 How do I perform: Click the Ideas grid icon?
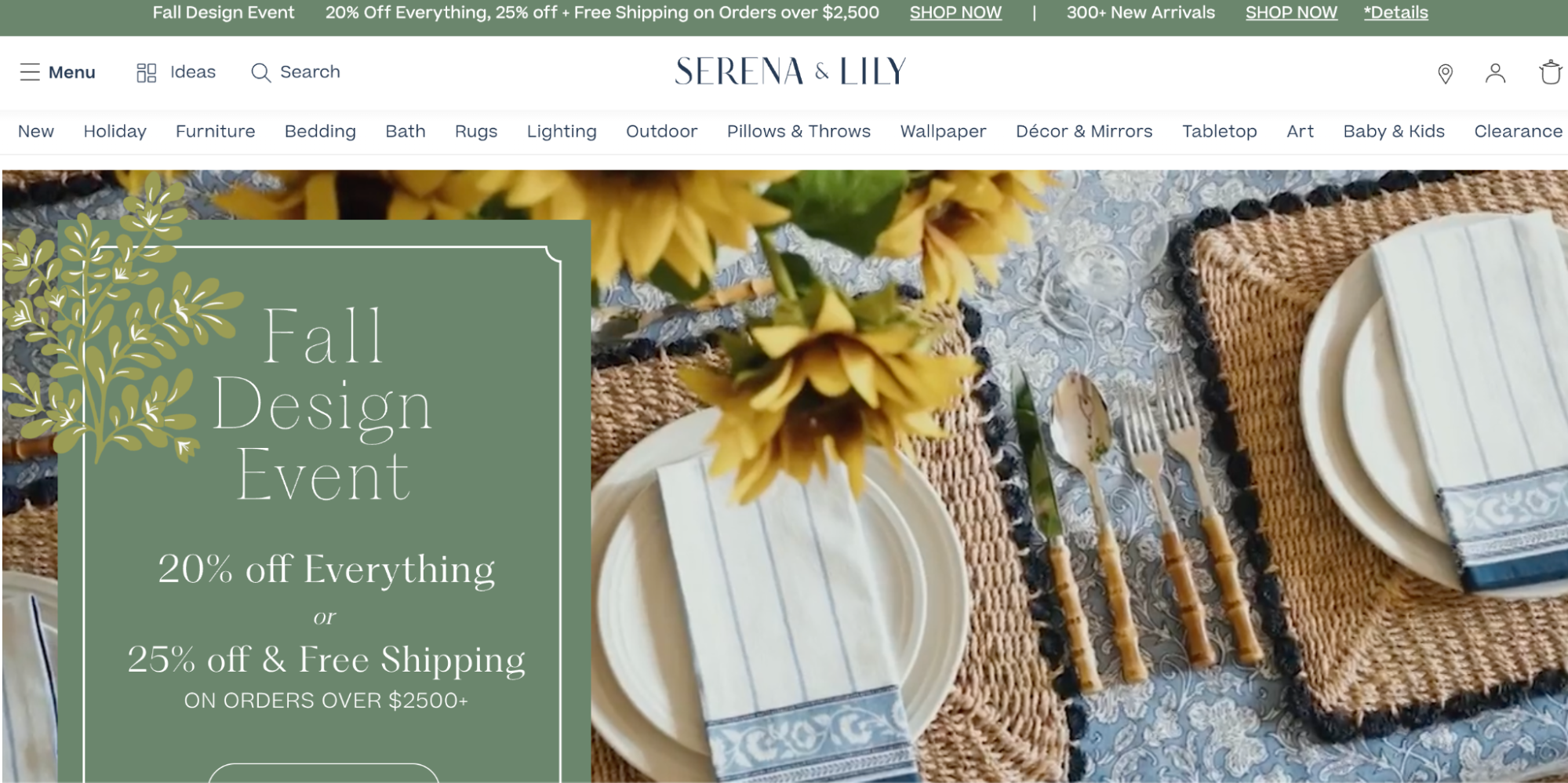coord(147,73)
